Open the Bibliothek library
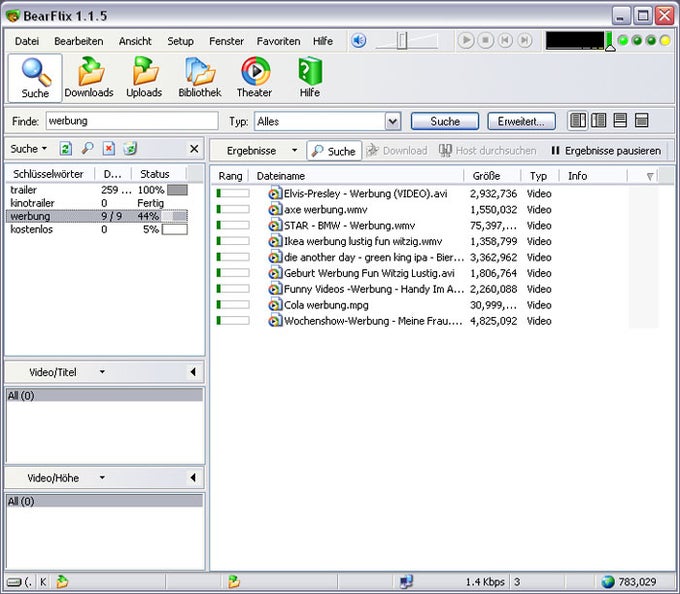The width and height of the screenshot is (680, 594). (199, 78)
